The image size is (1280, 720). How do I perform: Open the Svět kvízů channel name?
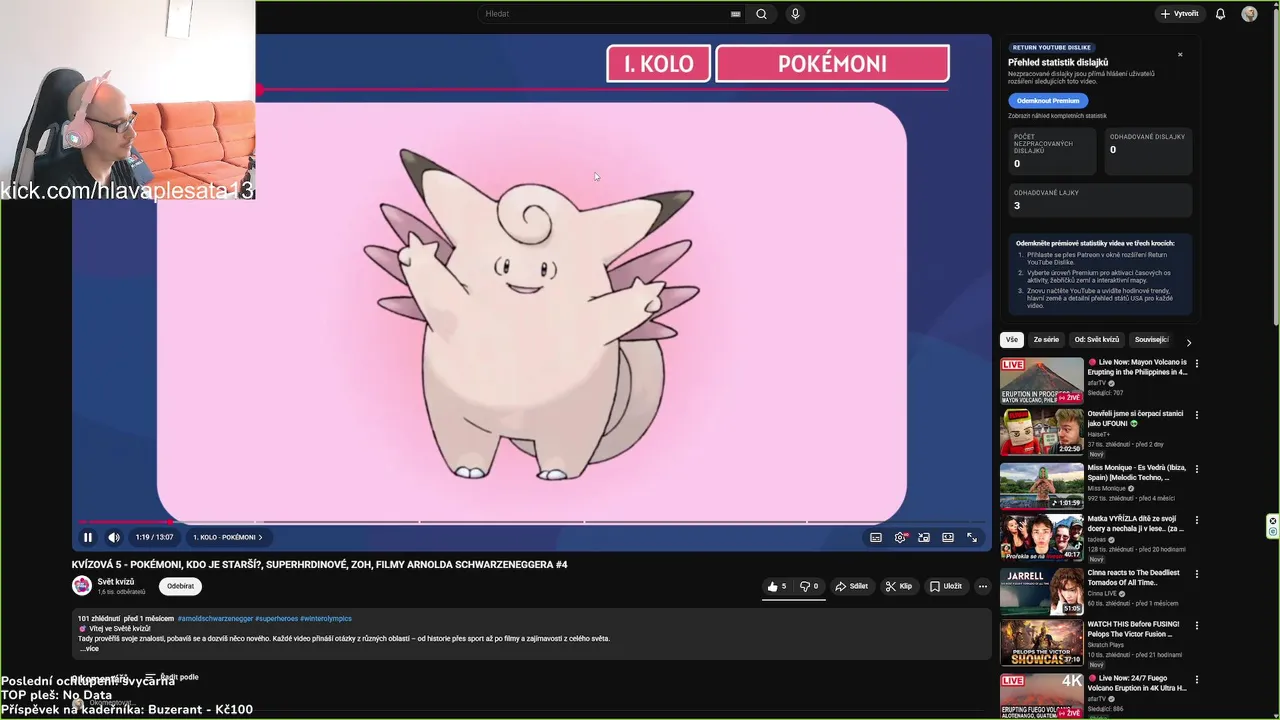click(x=116, y=581)
